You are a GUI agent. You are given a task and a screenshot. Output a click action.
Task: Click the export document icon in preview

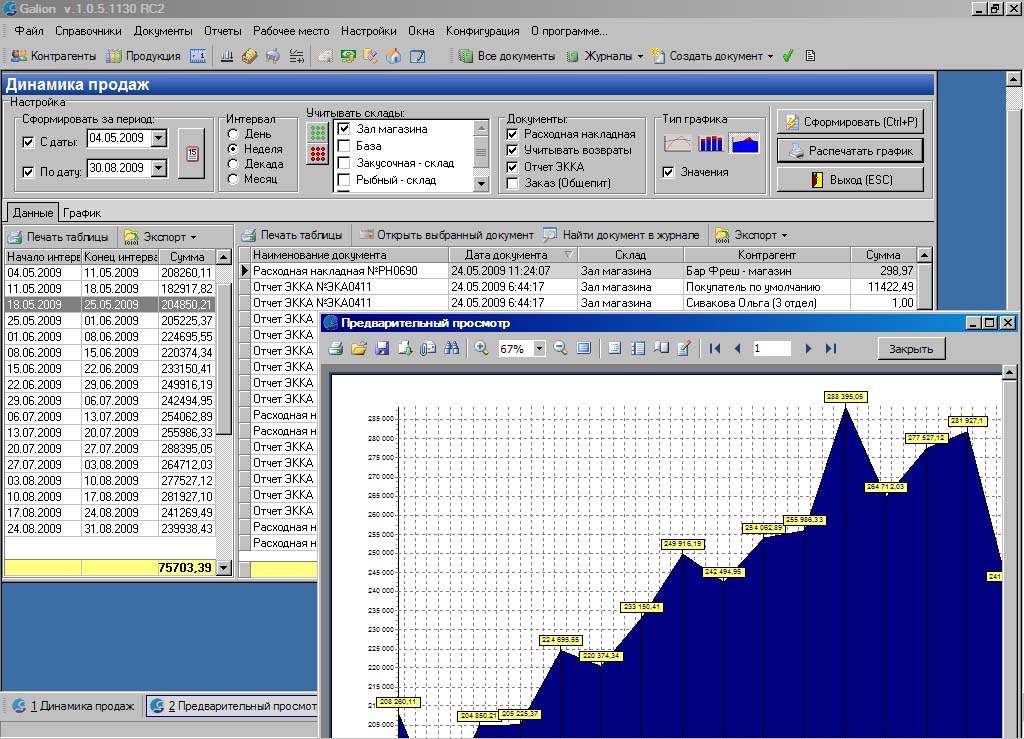pos(405,349)
